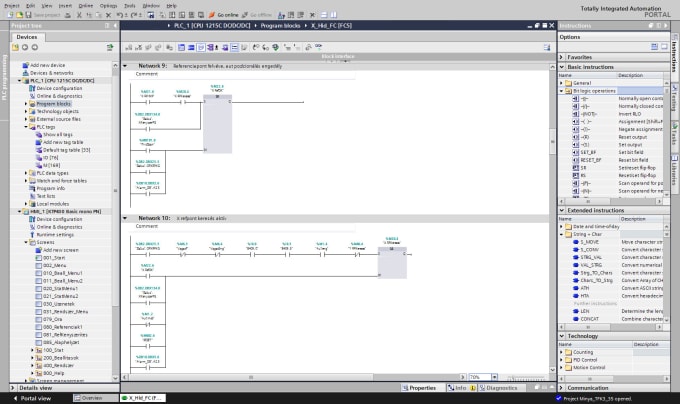
Task: Click the Add new device icon
Action: (x=26, y=65)
